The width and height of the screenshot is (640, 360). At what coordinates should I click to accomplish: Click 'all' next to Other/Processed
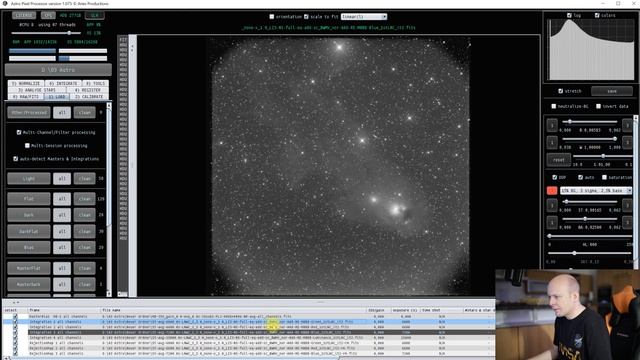(x=62, y=113)
